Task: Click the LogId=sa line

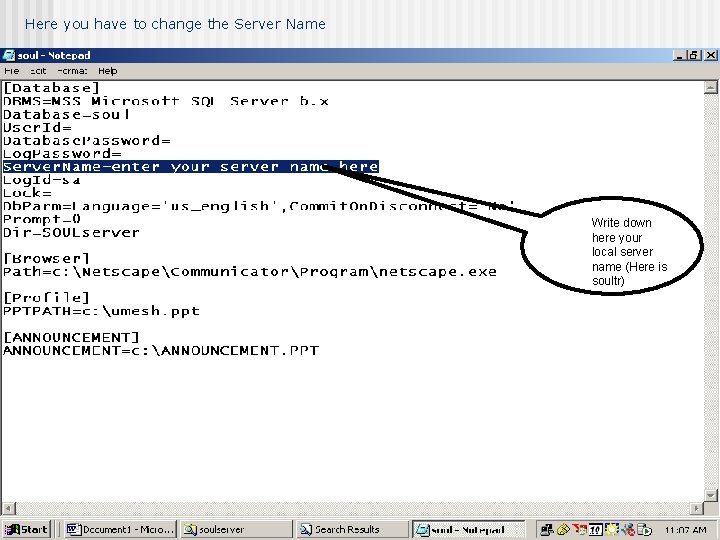Action: (42, 180)
